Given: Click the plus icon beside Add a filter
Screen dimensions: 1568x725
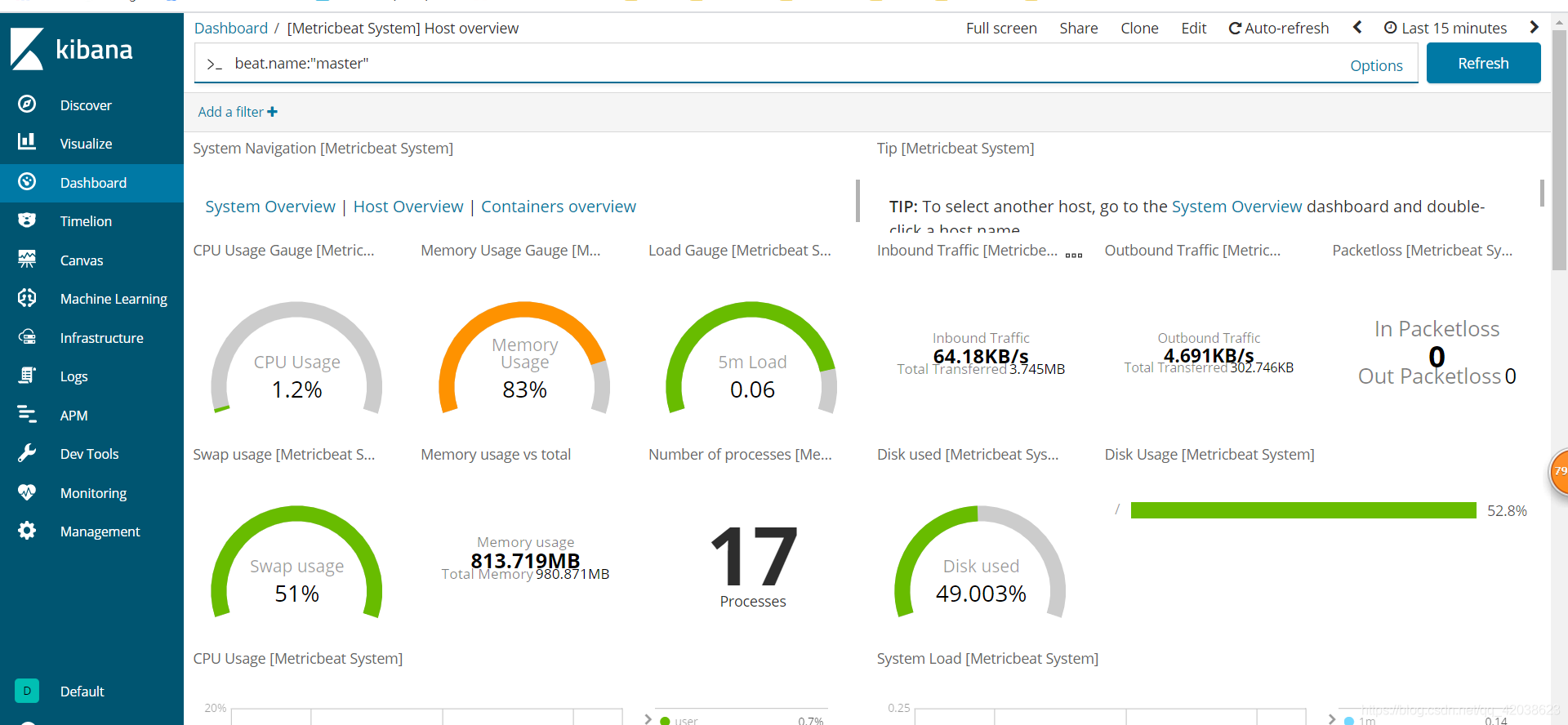Looking at the screenshot, I should [x=273, y=112].
